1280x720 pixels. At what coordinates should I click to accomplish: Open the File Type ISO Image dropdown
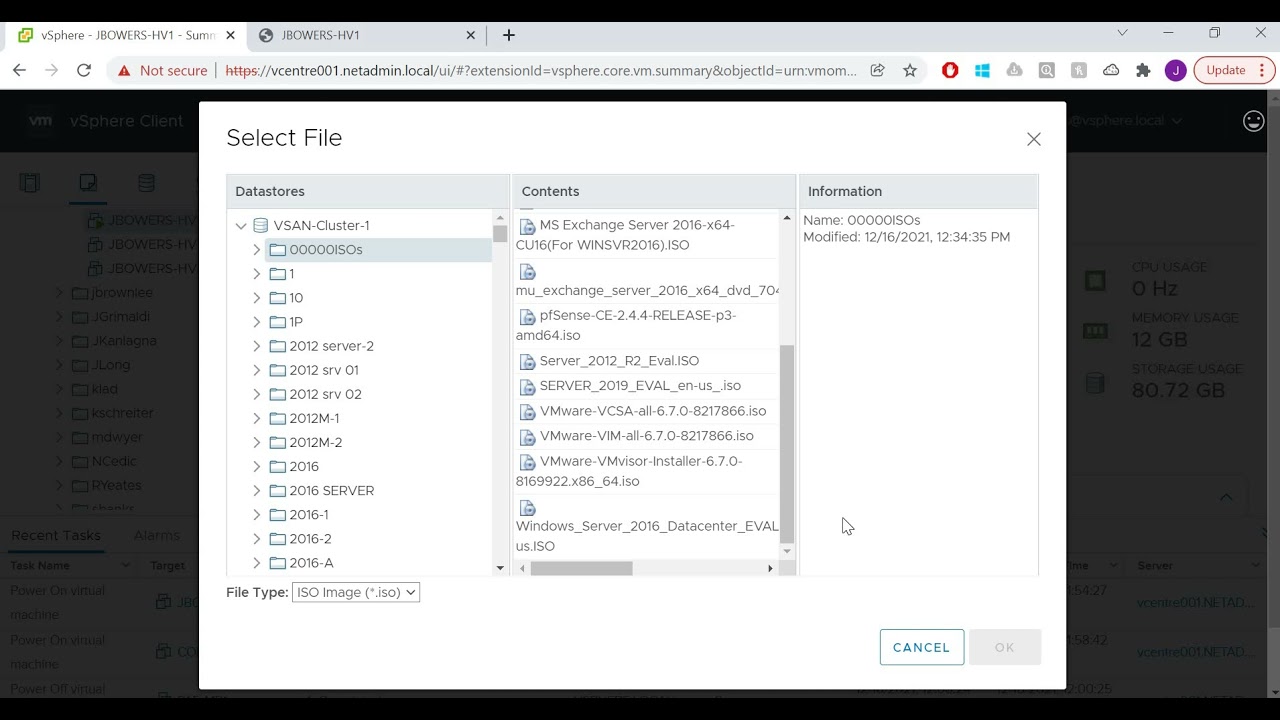[356, 592]
